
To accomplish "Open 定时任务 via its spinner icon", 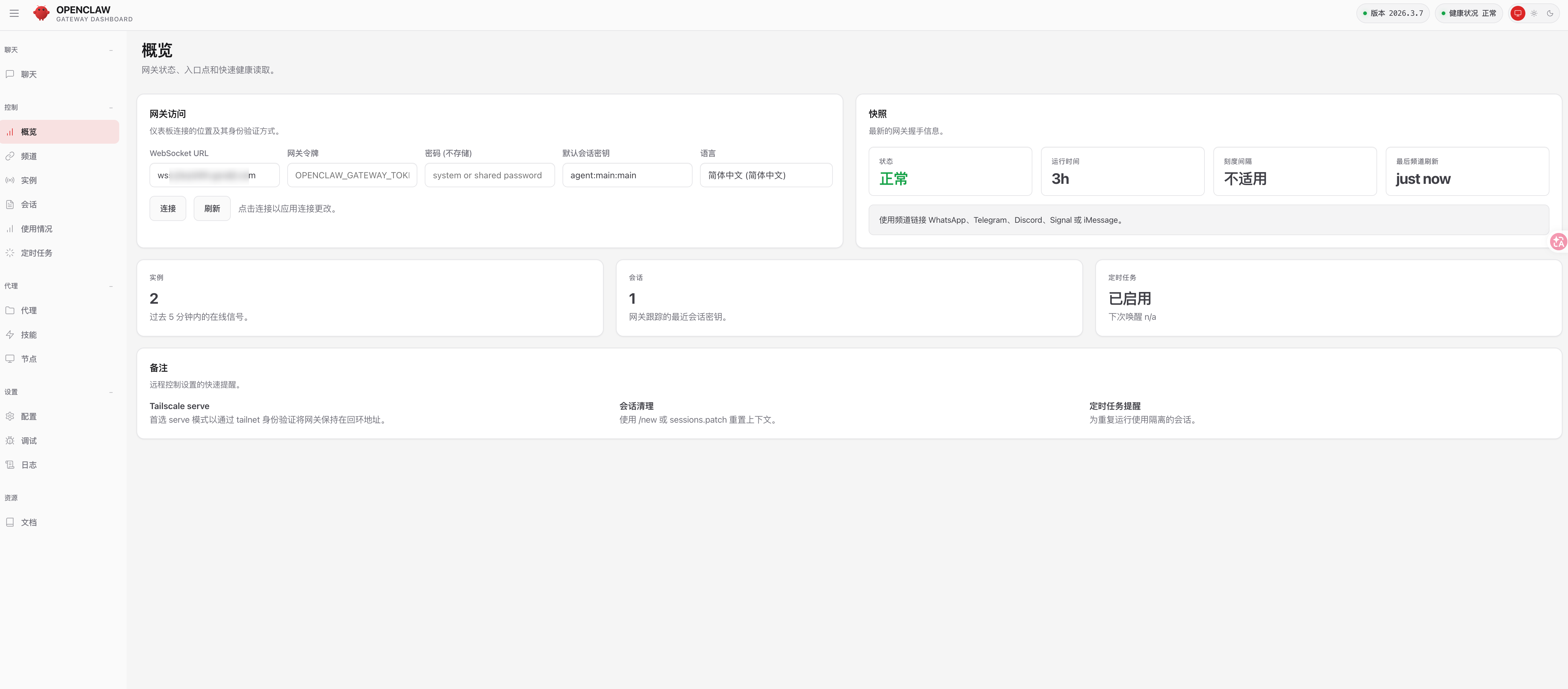I will point(10,253).
